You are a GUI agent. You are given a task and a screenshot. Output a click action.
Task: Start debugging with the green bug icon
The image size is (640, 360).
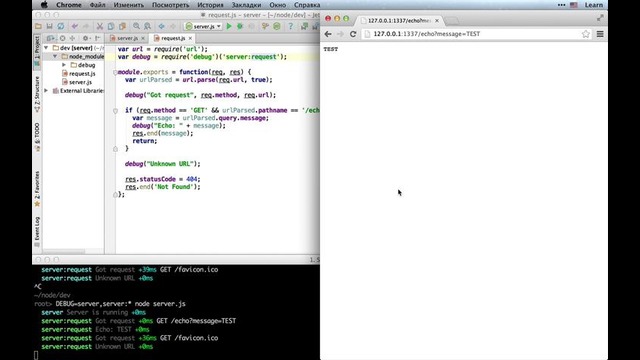[240, 26]
